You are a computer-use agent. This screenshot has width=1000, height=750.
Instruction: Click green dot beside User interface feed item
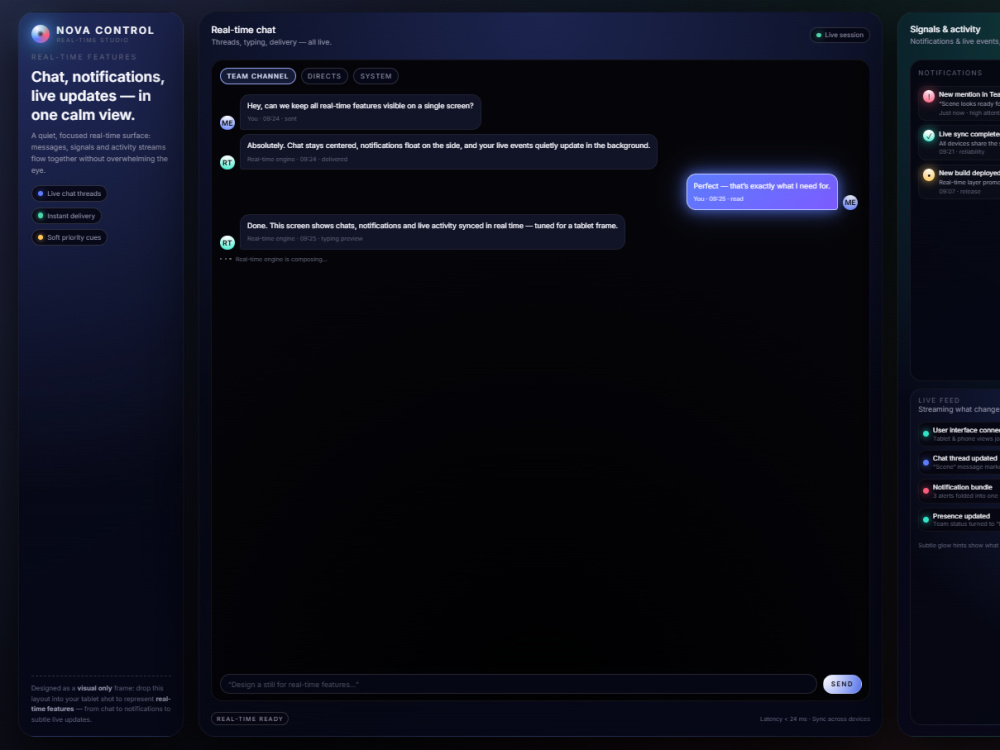(x=925, y=434)
